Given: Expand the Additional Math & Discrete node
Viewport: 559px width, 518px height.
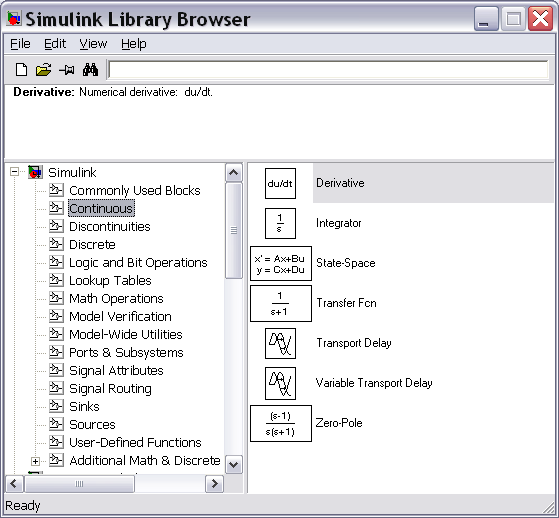Looking at the screenshot, I should pyautogui.click(x=35, y=461).
